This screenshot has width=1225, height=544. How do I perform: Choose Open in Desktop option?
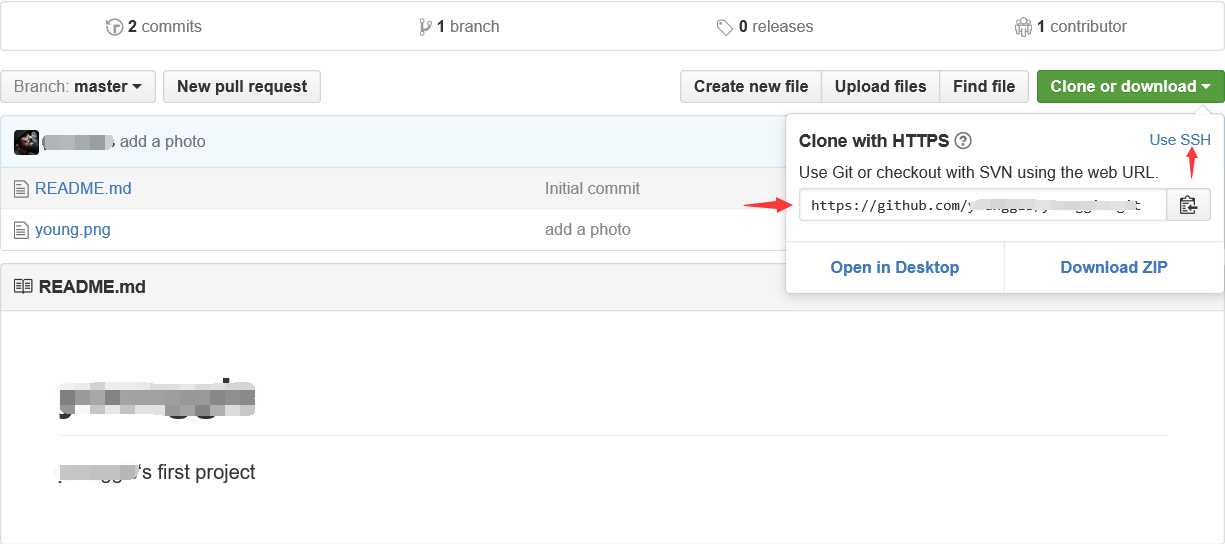[895, 267]
